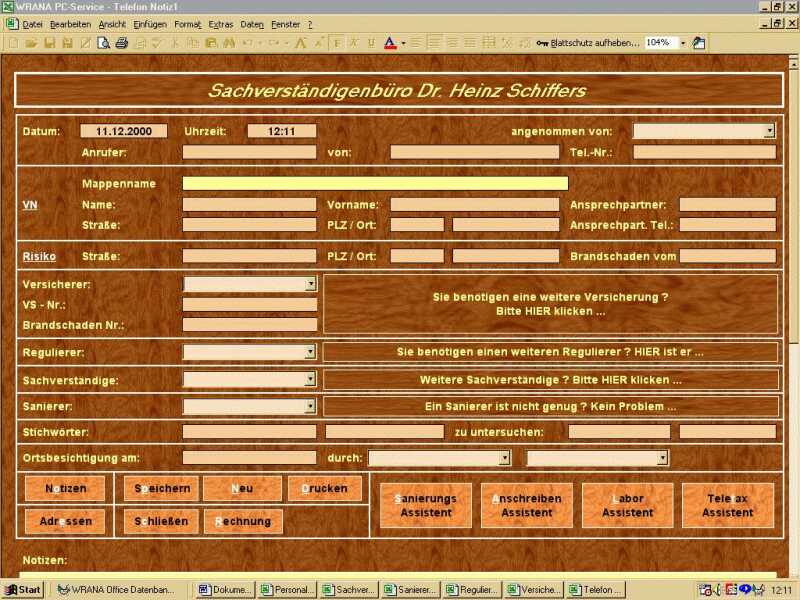Click the underlined Risiko label

[39, 257]
